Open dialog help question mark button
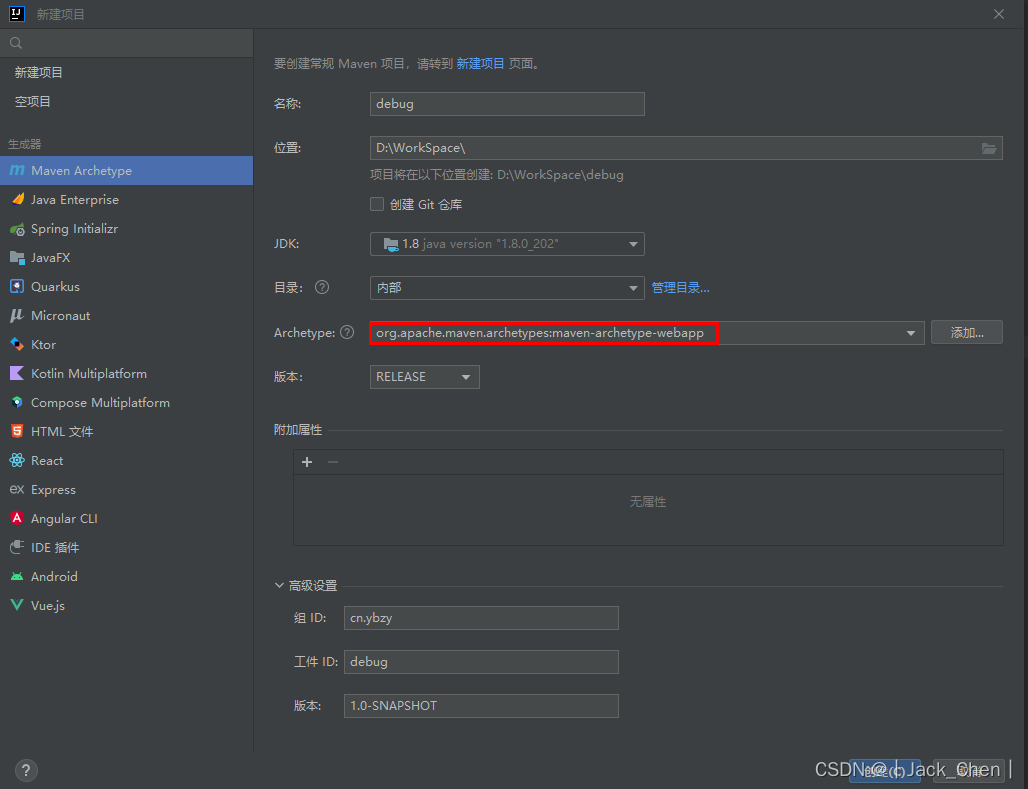Viewport: 1028px width, 789px height. click(x=26, y=770)
